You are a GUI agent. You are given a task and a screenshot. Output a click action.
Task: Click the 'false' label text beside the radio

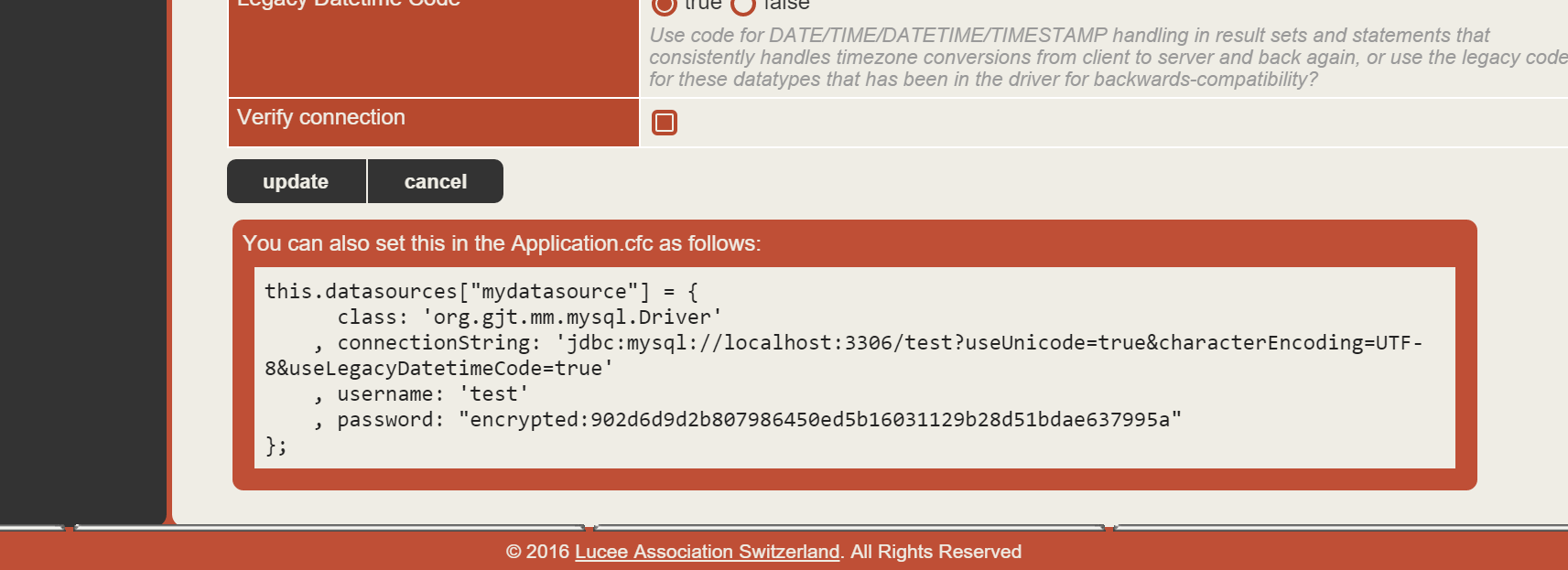(x=786, y=5)
